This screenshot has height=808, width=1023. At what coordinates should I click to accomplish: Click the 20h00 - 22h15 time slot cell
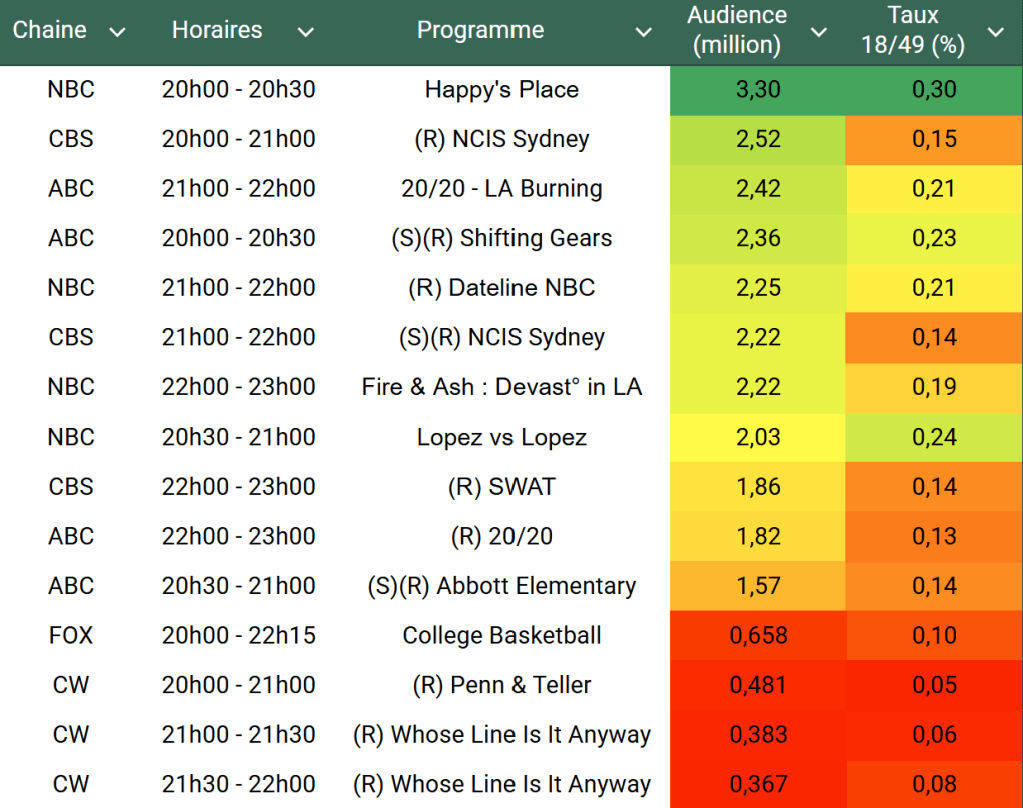click(238, 635)
